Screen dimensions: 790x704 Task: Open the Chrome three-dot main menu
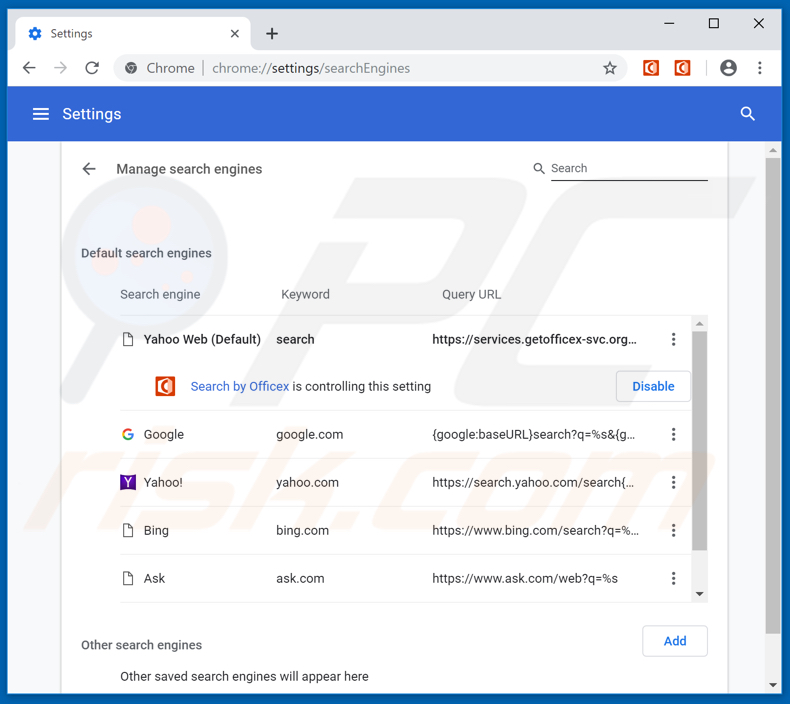click(760, 68)
